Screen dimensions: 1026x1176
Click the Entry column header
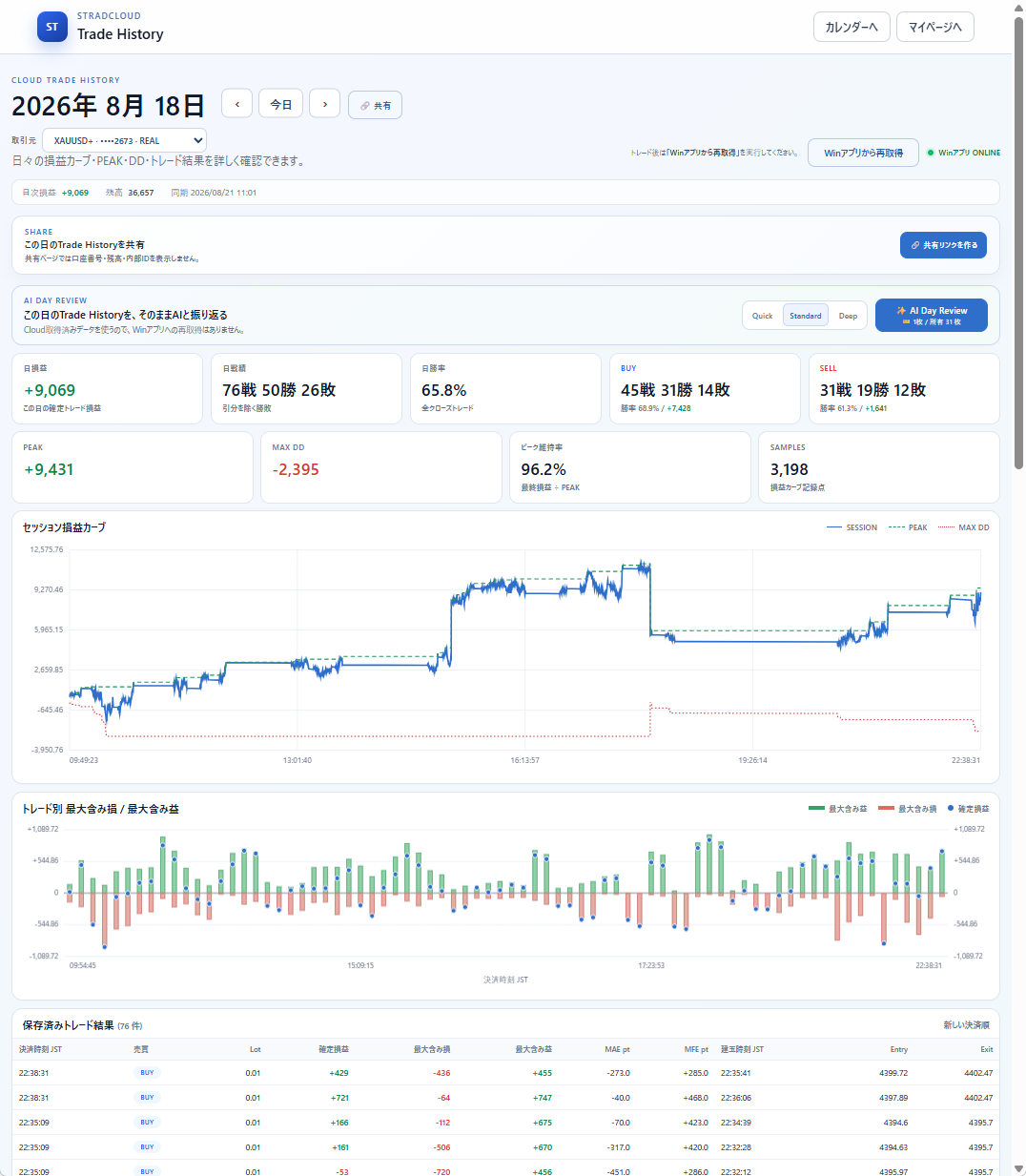click(x=899, y=1049)
